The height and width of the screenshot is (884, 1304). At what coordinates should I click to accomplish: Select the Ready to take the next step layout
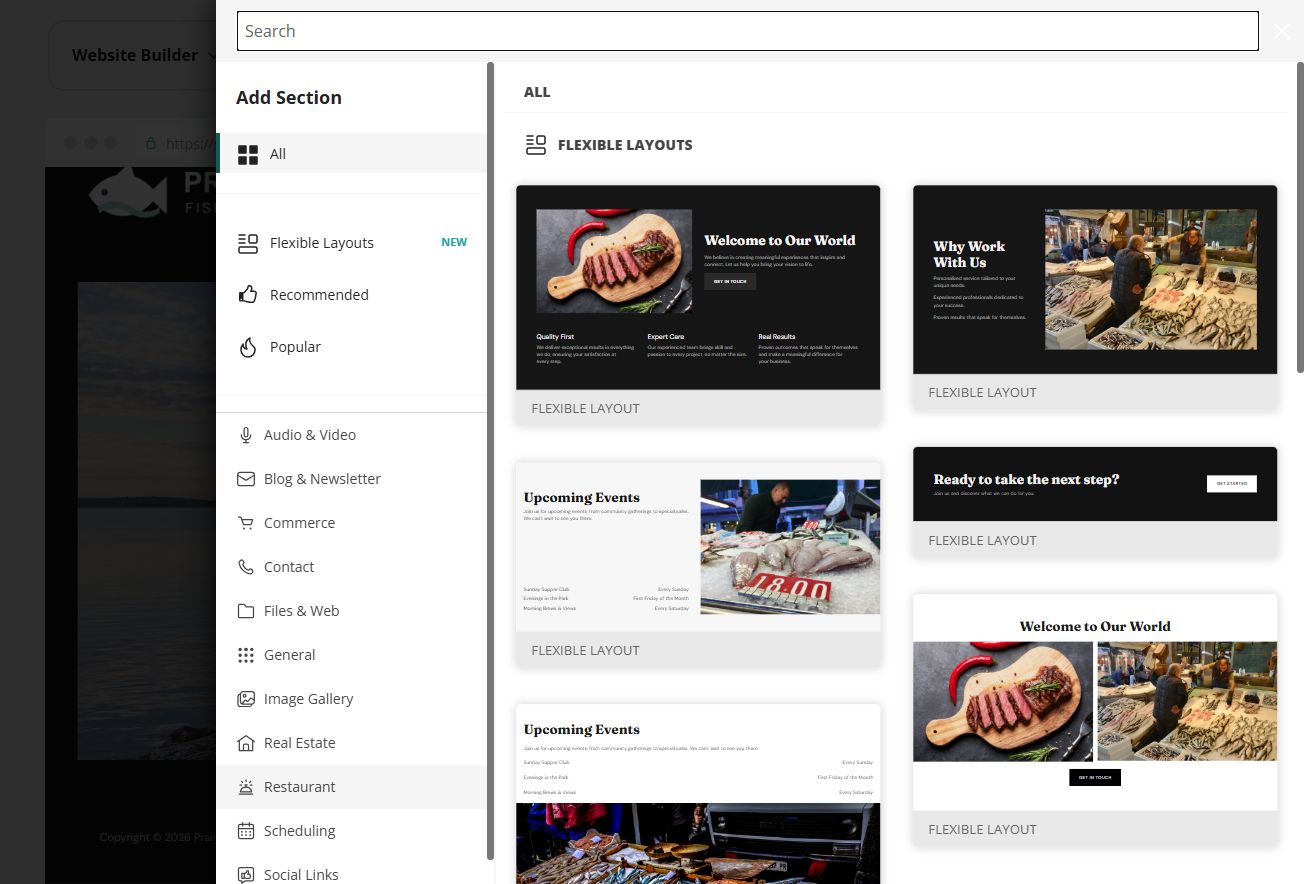(1095, 502)
